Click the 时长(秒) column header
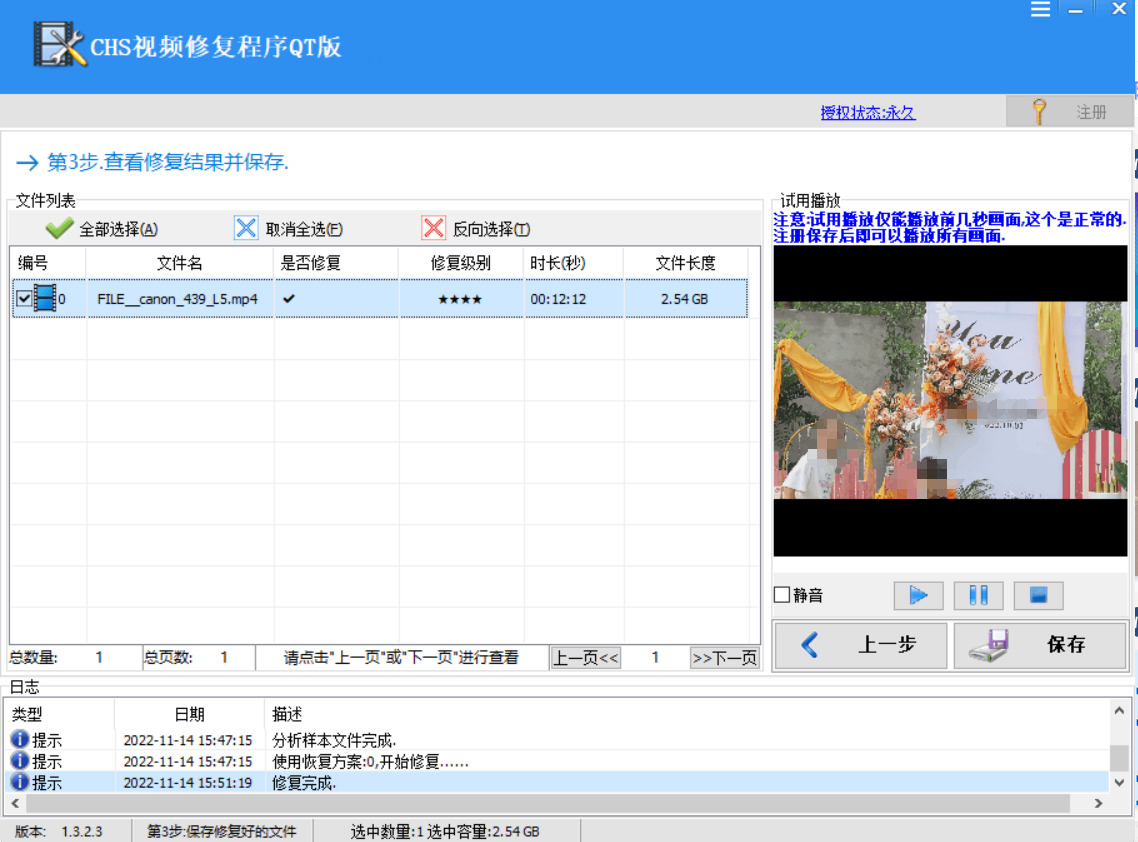Image resolution: width=1138 pixels, height=842 pixels. point(573,263)
